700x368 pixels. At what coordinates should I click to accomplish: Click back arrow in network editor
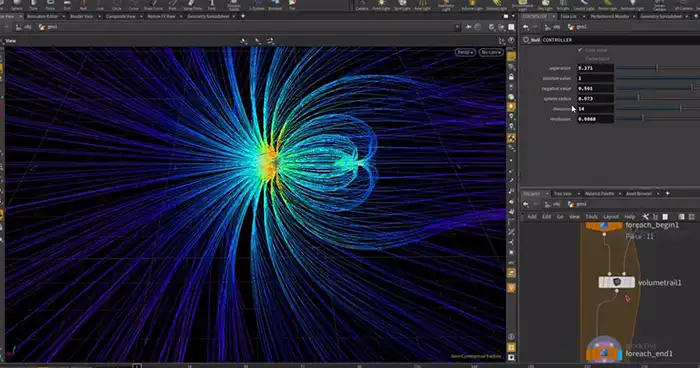tap(526, 204)
